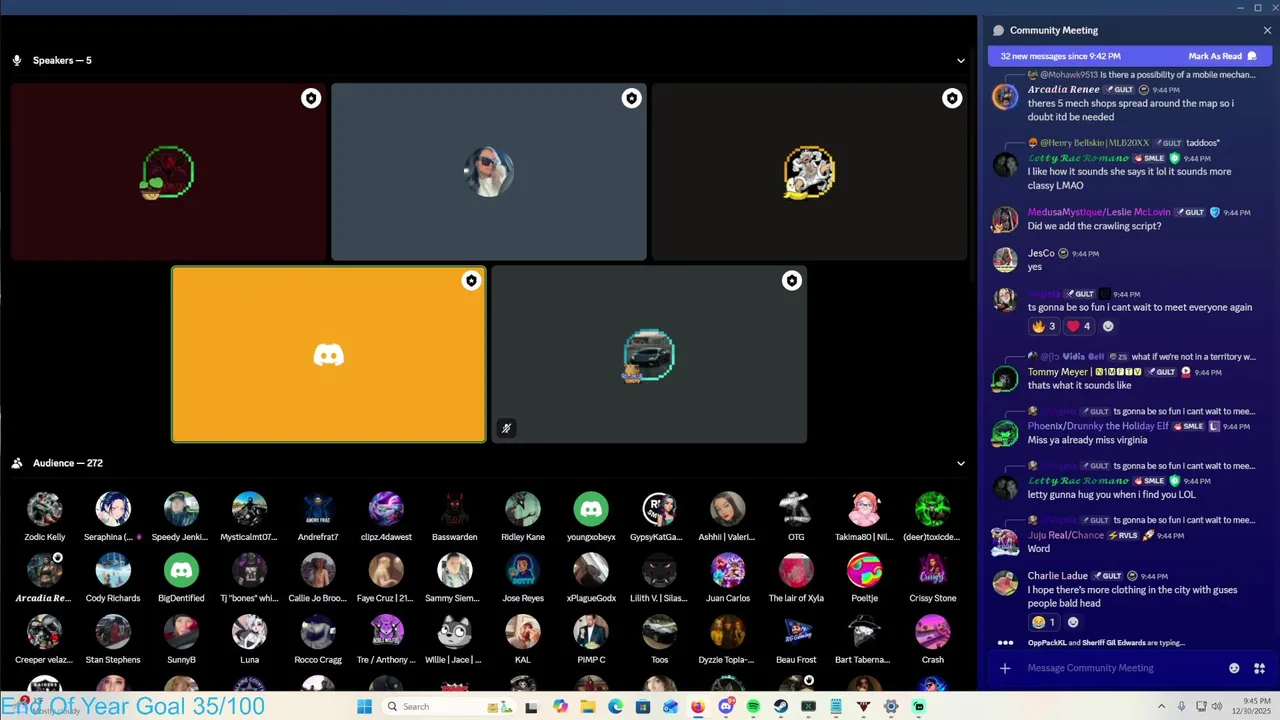Jump to replied message from @Mohawk9513

pyautogui.click(x=1147, y=75)
